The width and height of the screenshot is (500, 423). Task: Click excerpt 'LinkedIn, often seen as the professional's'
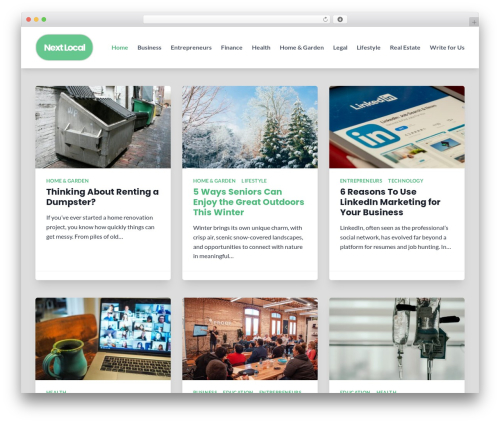tap(395, 237)
